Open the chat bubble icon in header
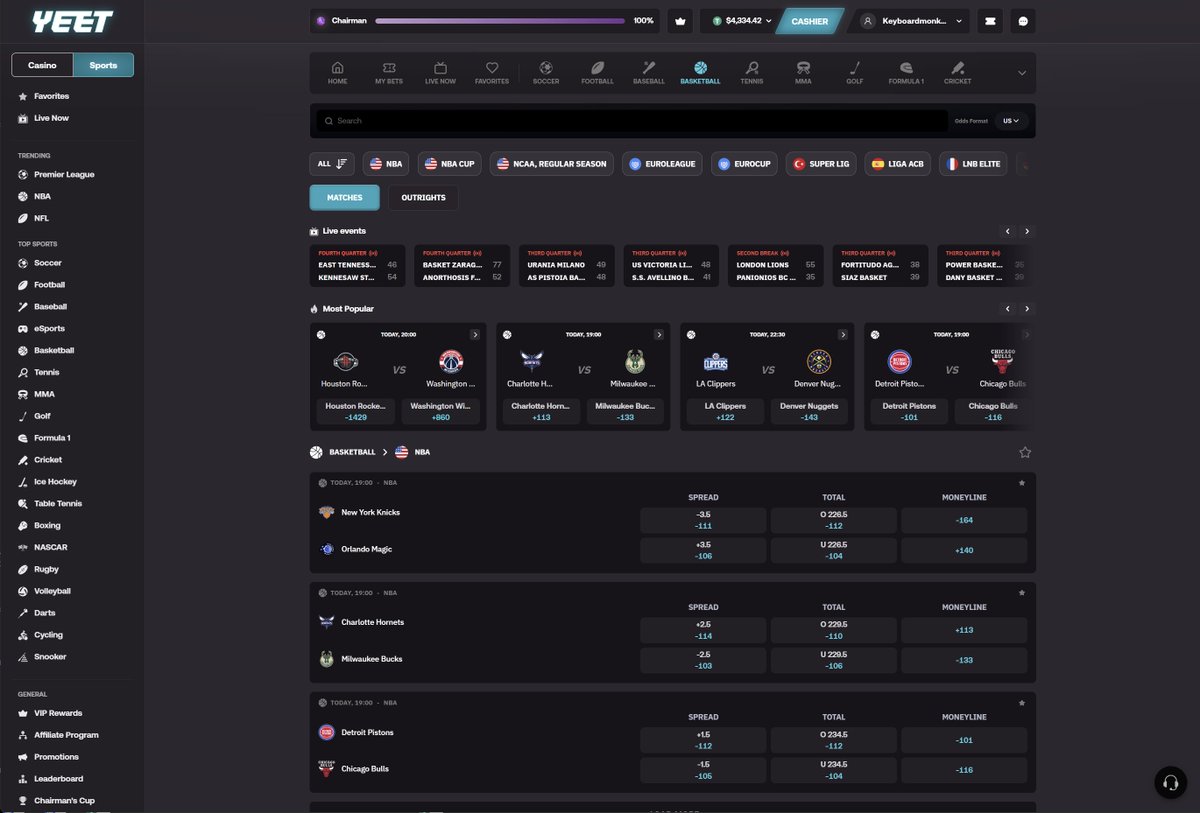 1022,20
